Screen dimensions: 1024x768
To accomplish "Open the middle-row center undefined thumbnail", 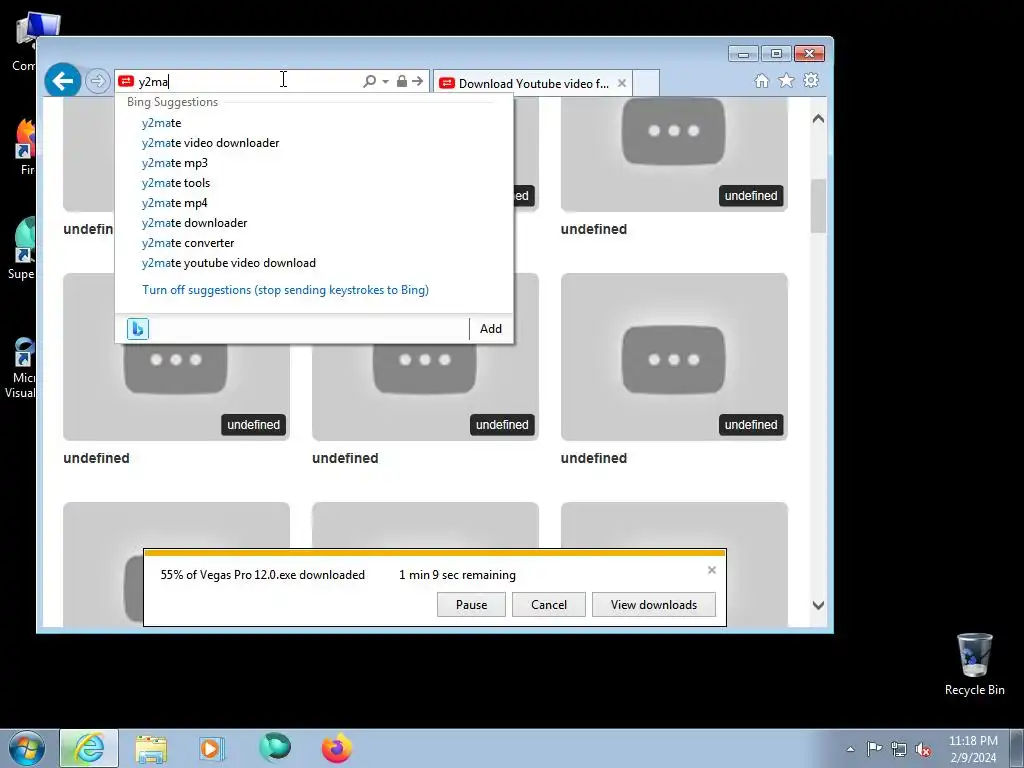I will 425,392.
